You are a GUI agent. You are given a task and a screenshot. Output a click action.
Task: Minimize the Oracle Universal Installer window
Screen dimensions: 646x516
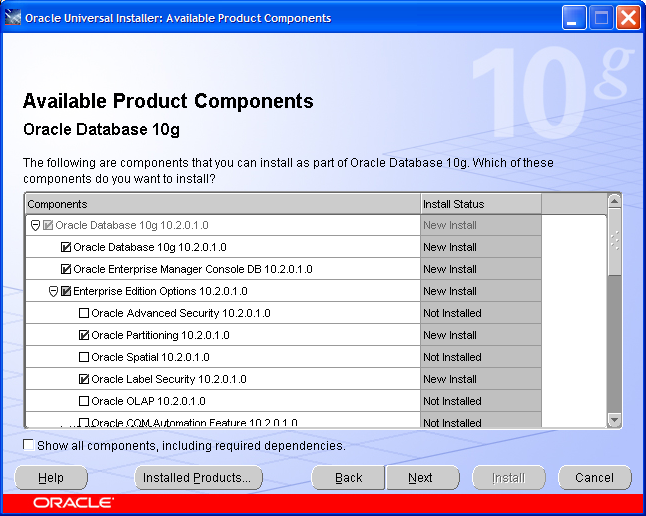574,18
